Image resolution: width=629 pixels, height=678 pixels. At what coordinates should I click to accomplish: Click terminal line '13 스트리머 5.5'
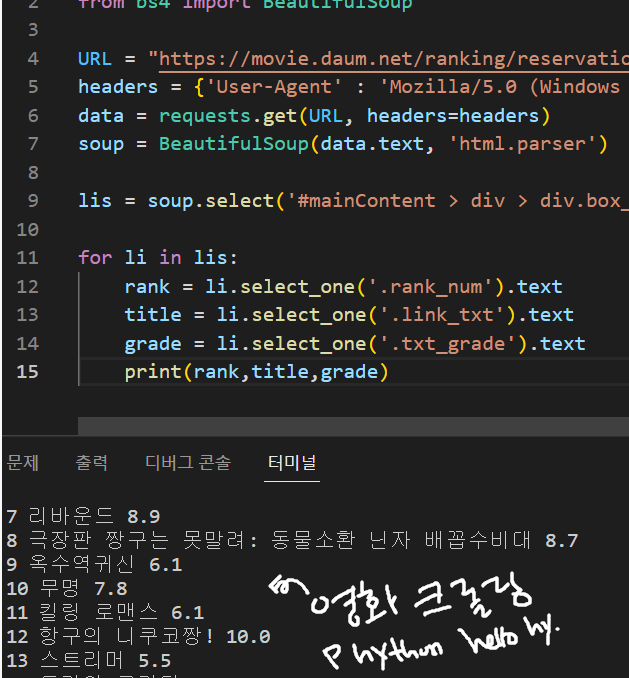coord(89,661)
